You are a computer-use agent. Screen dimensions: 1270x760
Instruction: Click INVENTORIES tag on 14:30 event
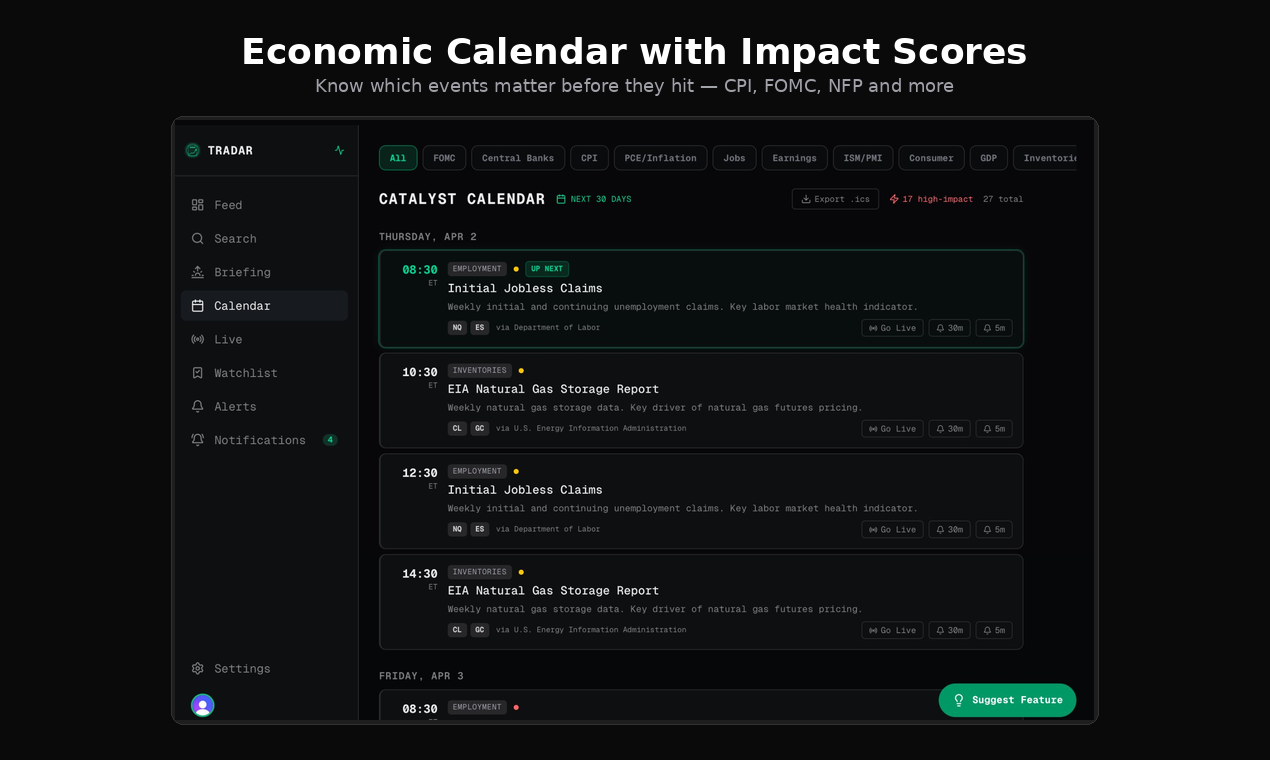click(x=480, y=572)
